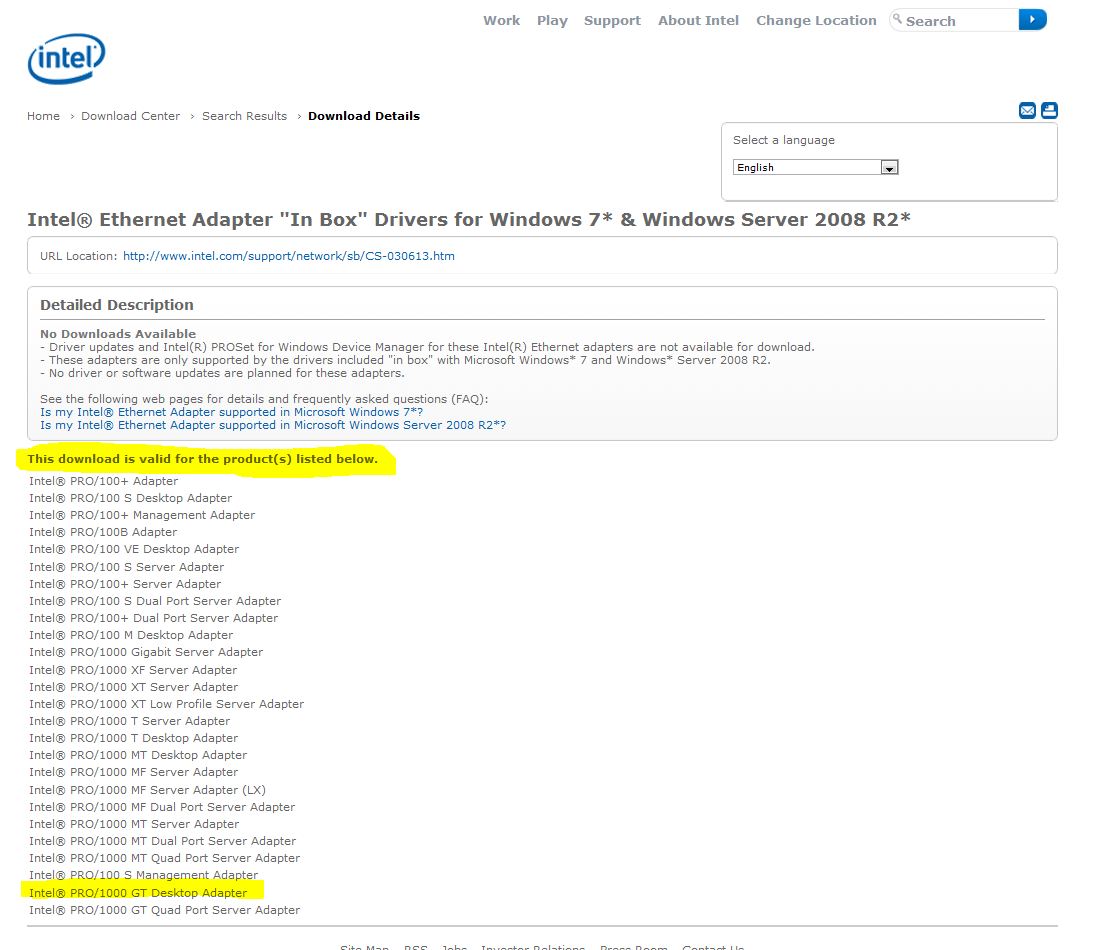Open the Support menu
This screenshot has height=950, width=1103.
pos(612,20)
